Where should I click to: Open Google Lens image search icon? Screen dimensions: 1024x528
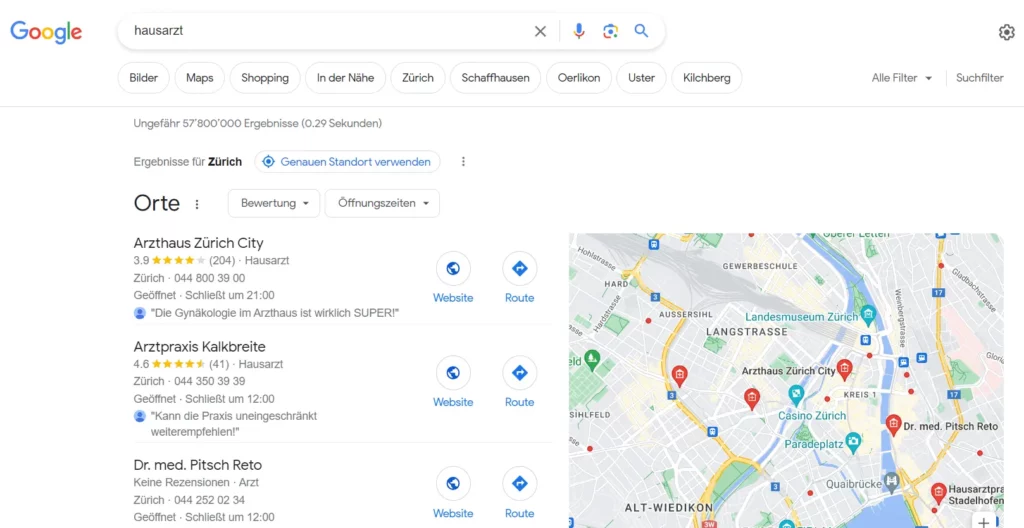(x=611, y=31)
